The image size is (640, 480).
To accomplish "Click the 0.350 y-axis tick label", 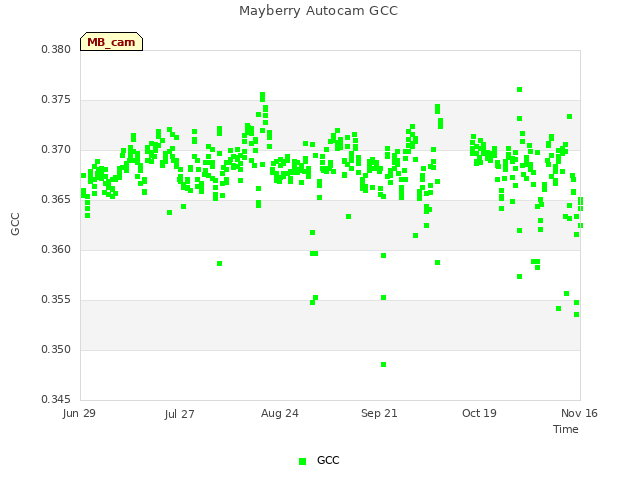I will tap(56, 349).
